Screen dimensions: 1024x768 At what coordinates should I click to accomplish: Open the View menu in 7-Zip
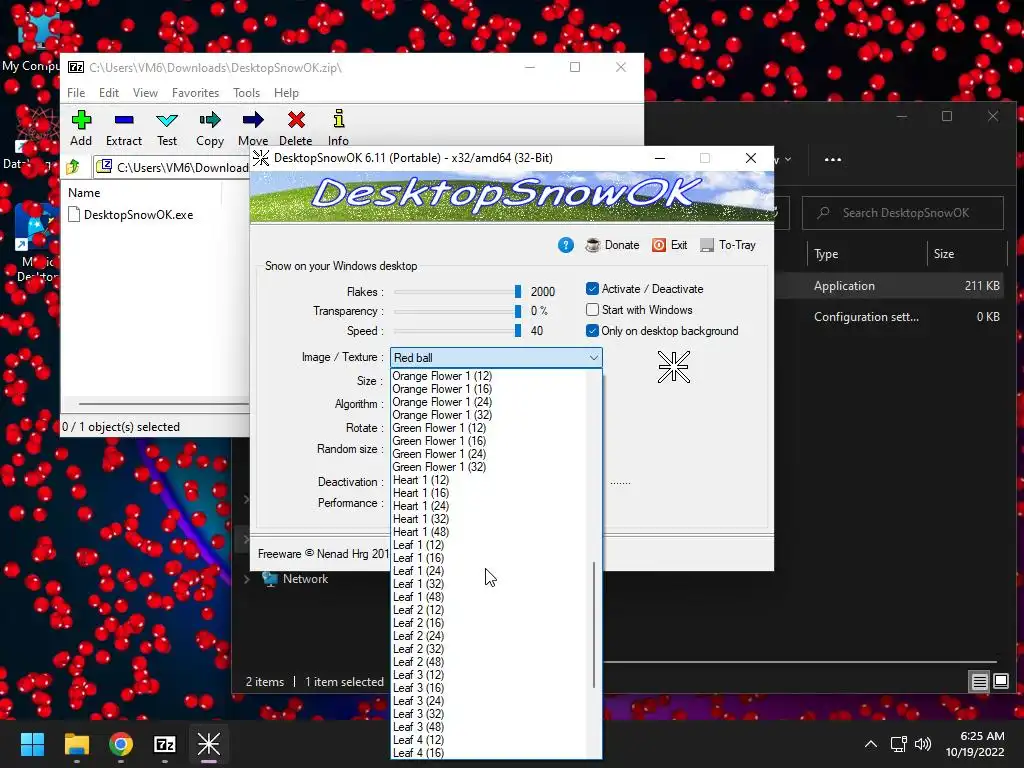[145, 93]
